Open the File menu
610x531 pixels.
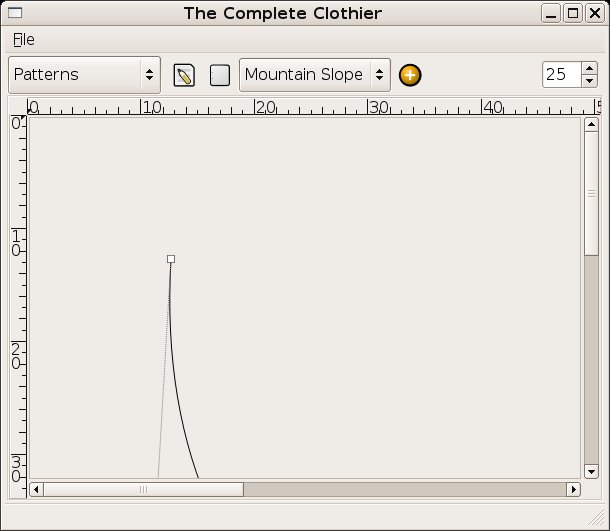tap(24, 40)
